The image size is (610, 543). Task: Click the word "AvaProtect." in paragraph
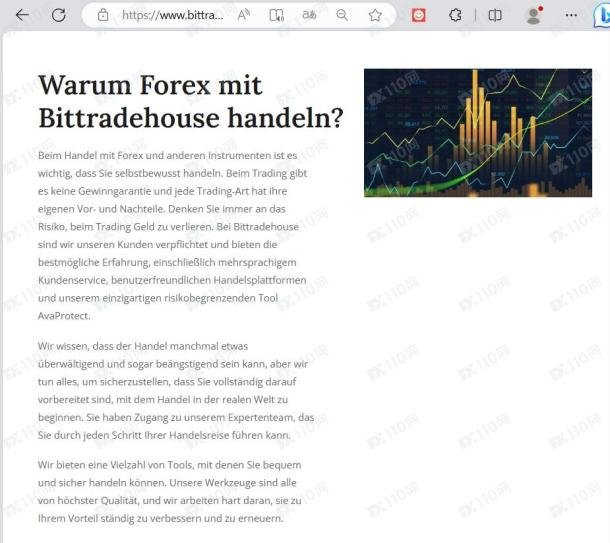(x=64, y=316)
